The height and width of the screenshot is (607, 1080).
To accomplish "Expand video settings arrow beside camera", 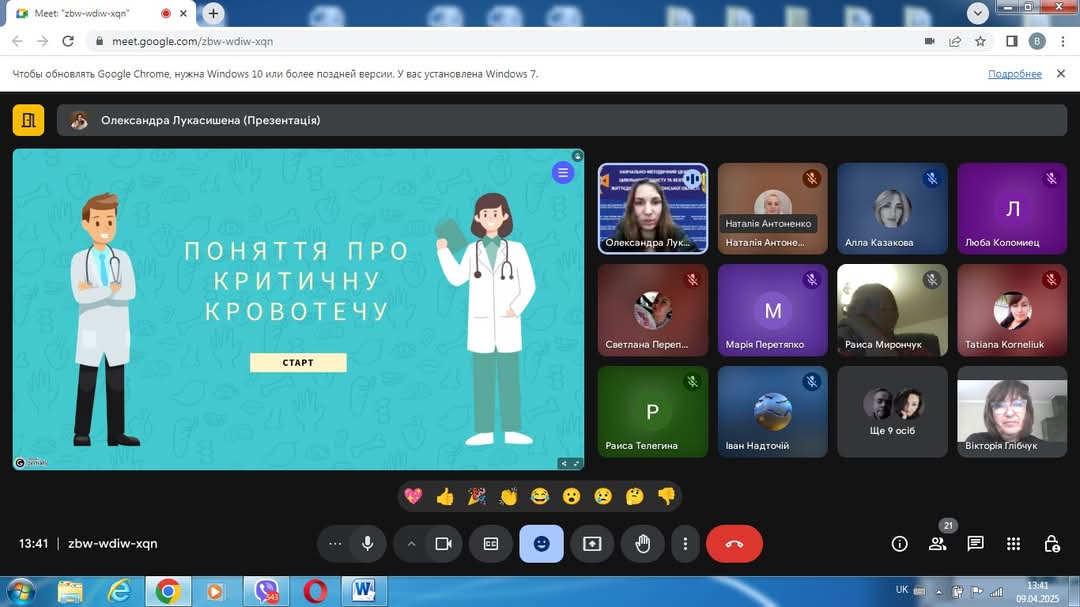I will point(411,544).
